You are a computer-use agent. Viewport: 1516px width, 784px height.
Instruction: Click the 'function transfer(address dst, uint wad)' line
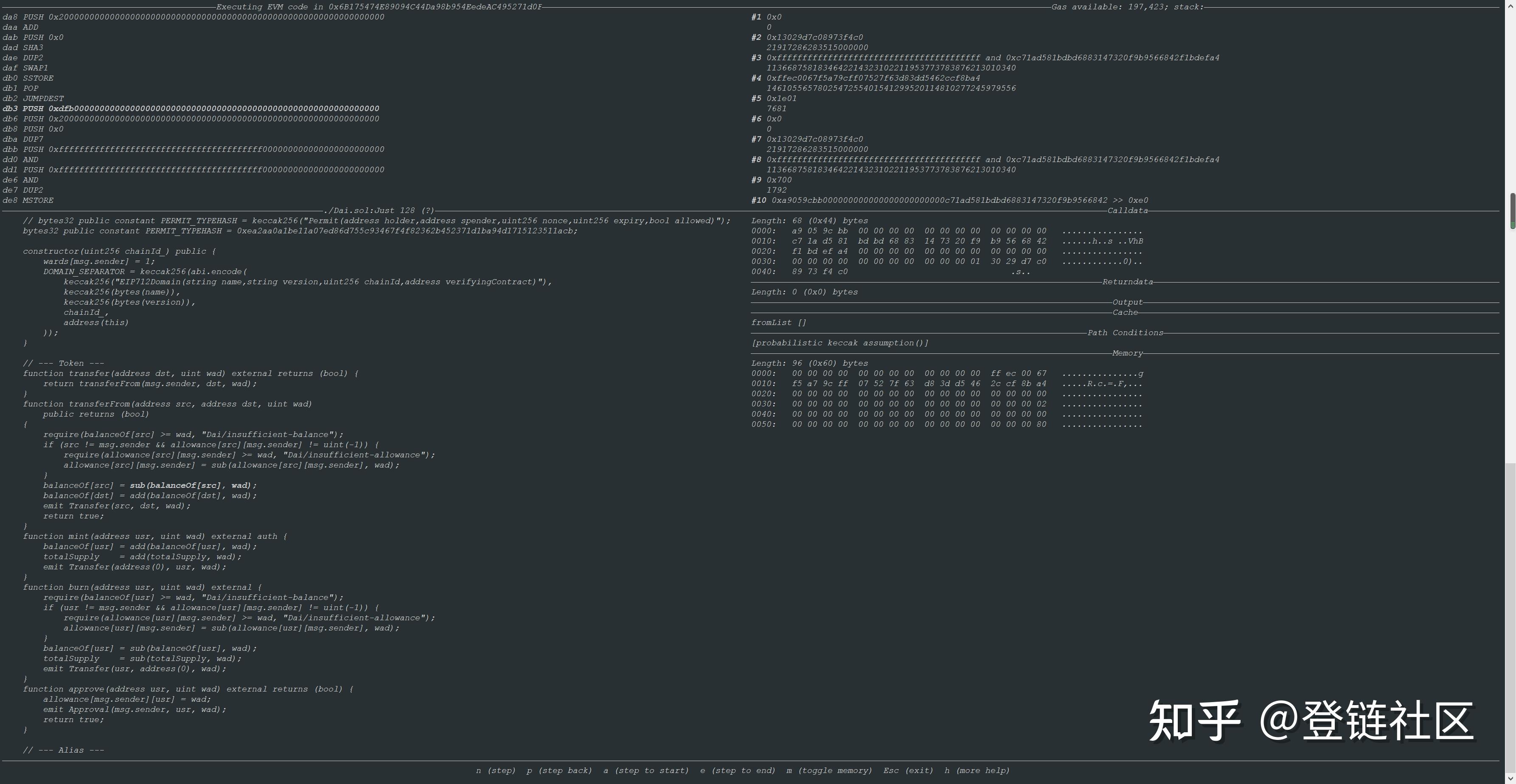click(191, 373)
